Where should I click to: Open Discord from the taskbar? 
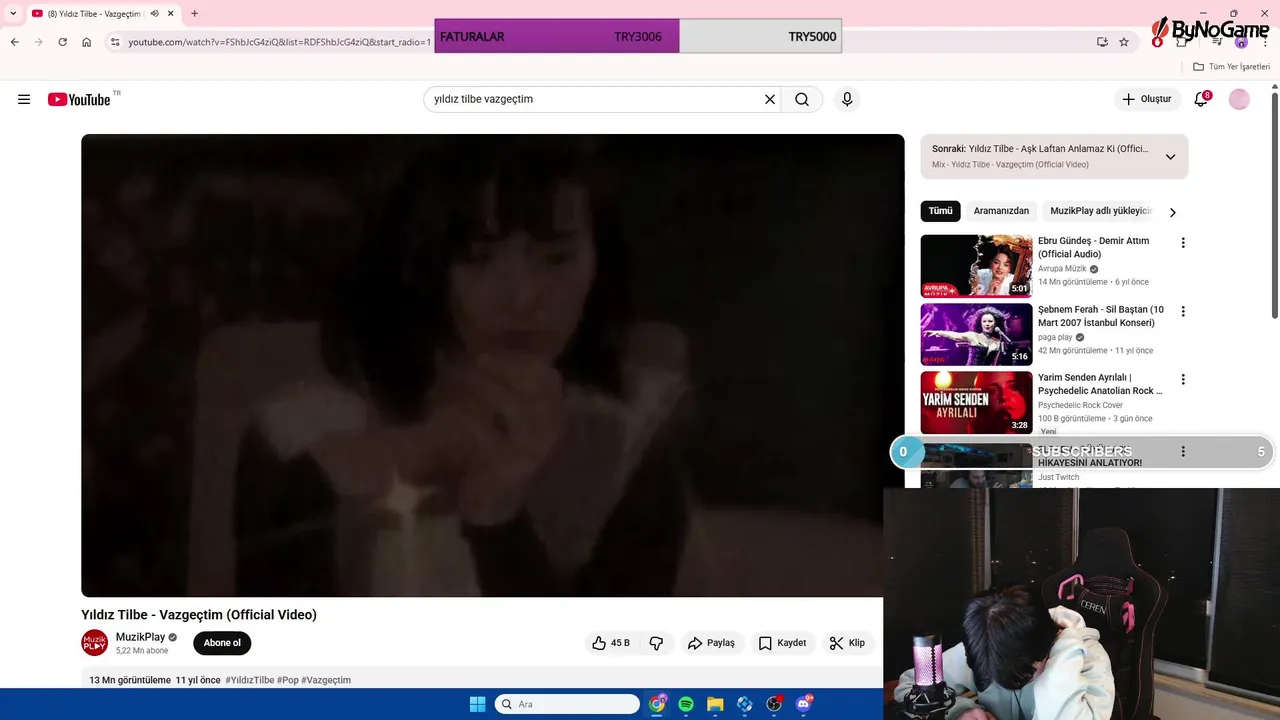click(x=803, y=704)
